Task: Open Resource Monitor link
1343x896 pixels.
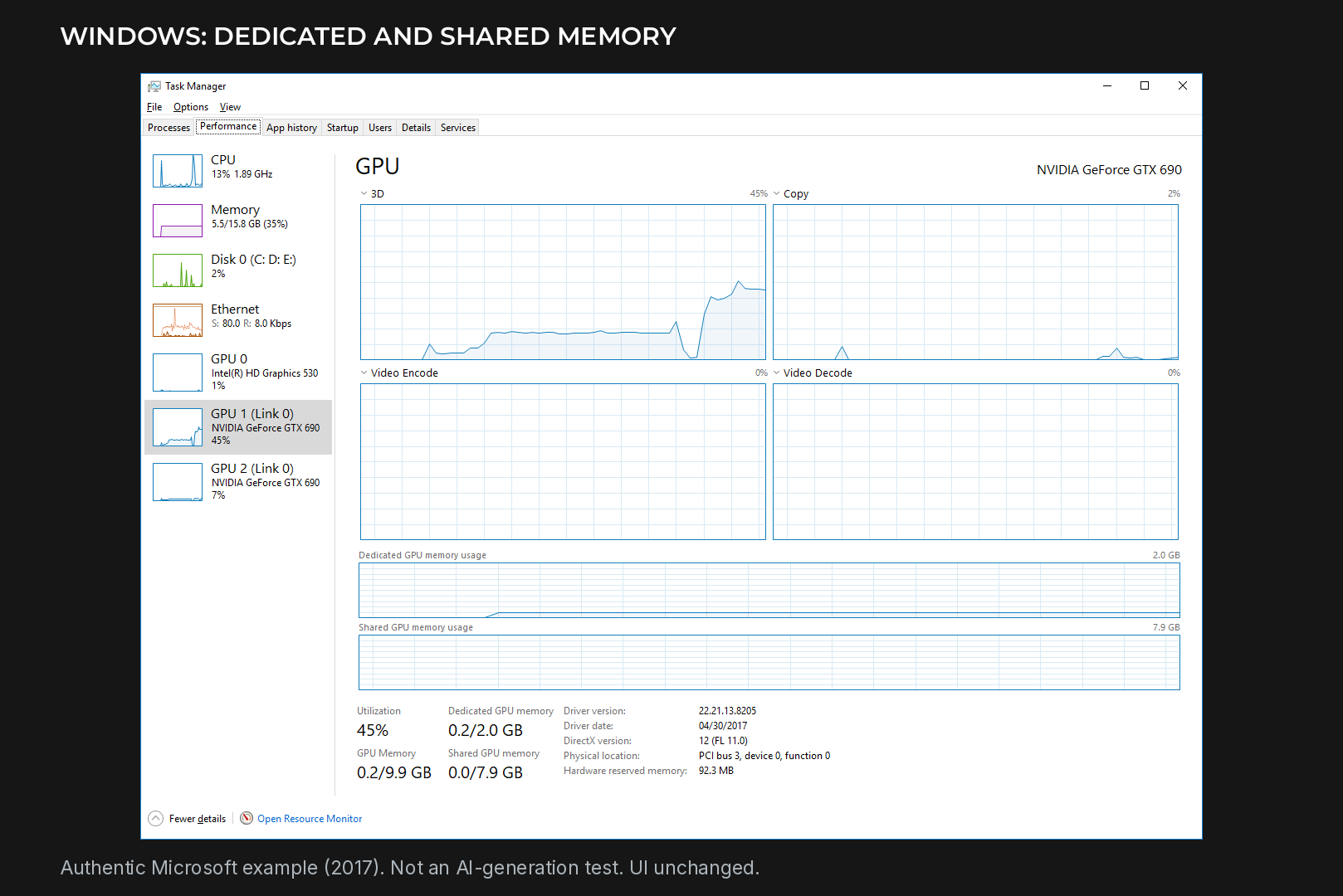Action: pyautogui.click(x=310, y=819)
